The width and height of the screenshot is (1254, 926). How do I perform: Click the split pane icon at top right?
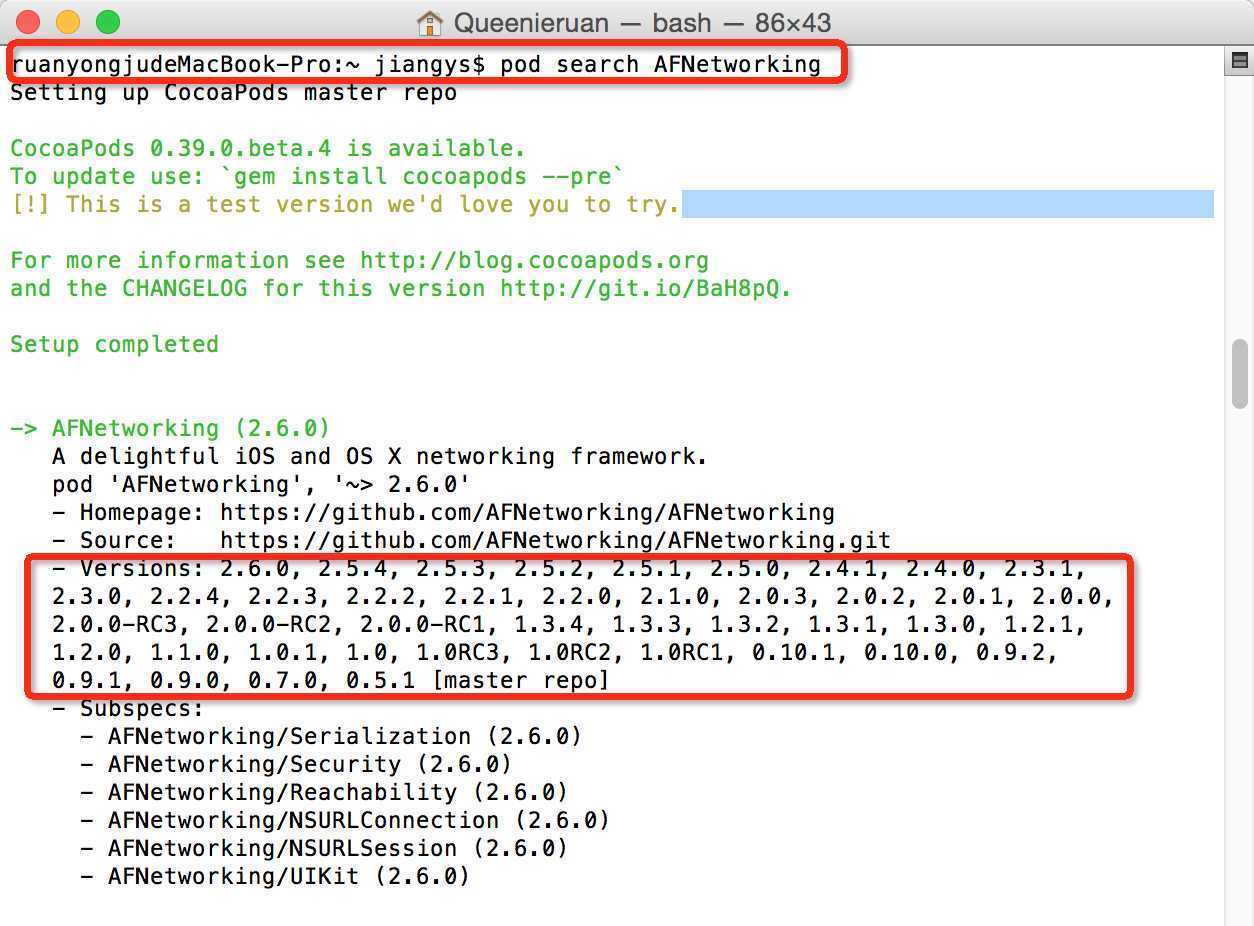pos(1239,62)
